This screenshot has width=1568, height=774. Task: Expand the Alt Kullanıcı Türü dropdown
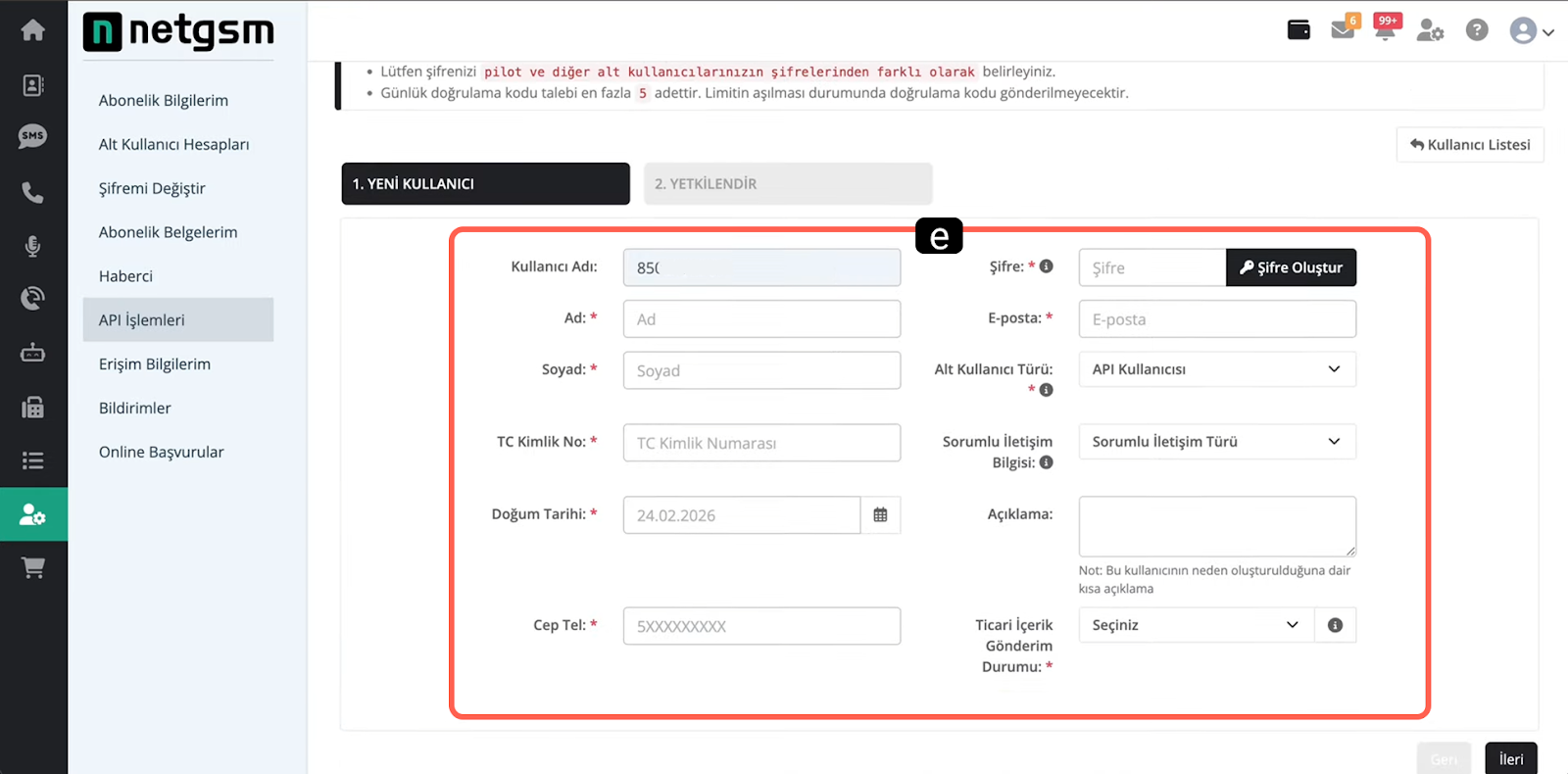[x=1216, y=369]
